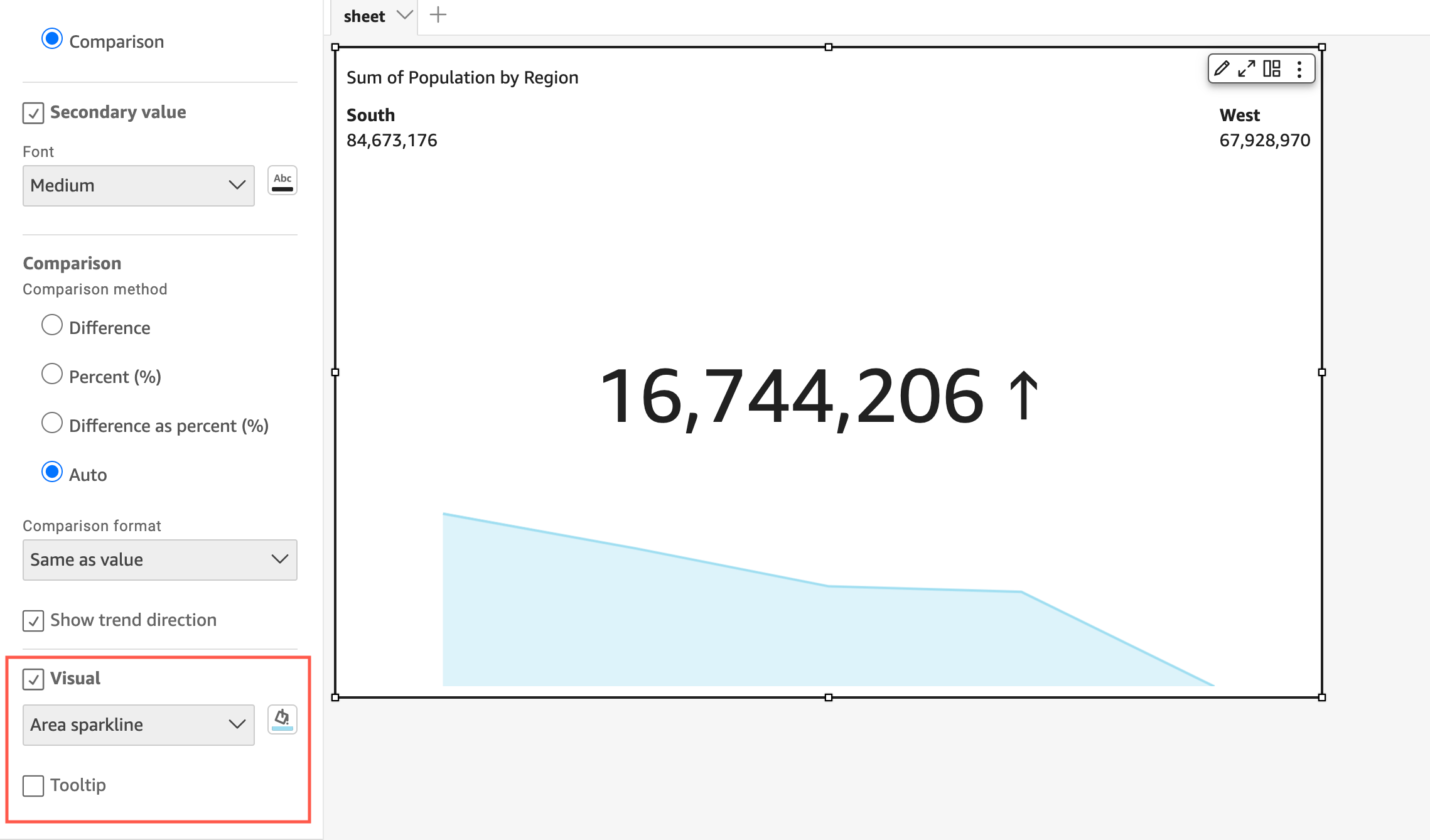Choose Percent (%) comparison method
The image size is (1430, 840).
point(52,374)
